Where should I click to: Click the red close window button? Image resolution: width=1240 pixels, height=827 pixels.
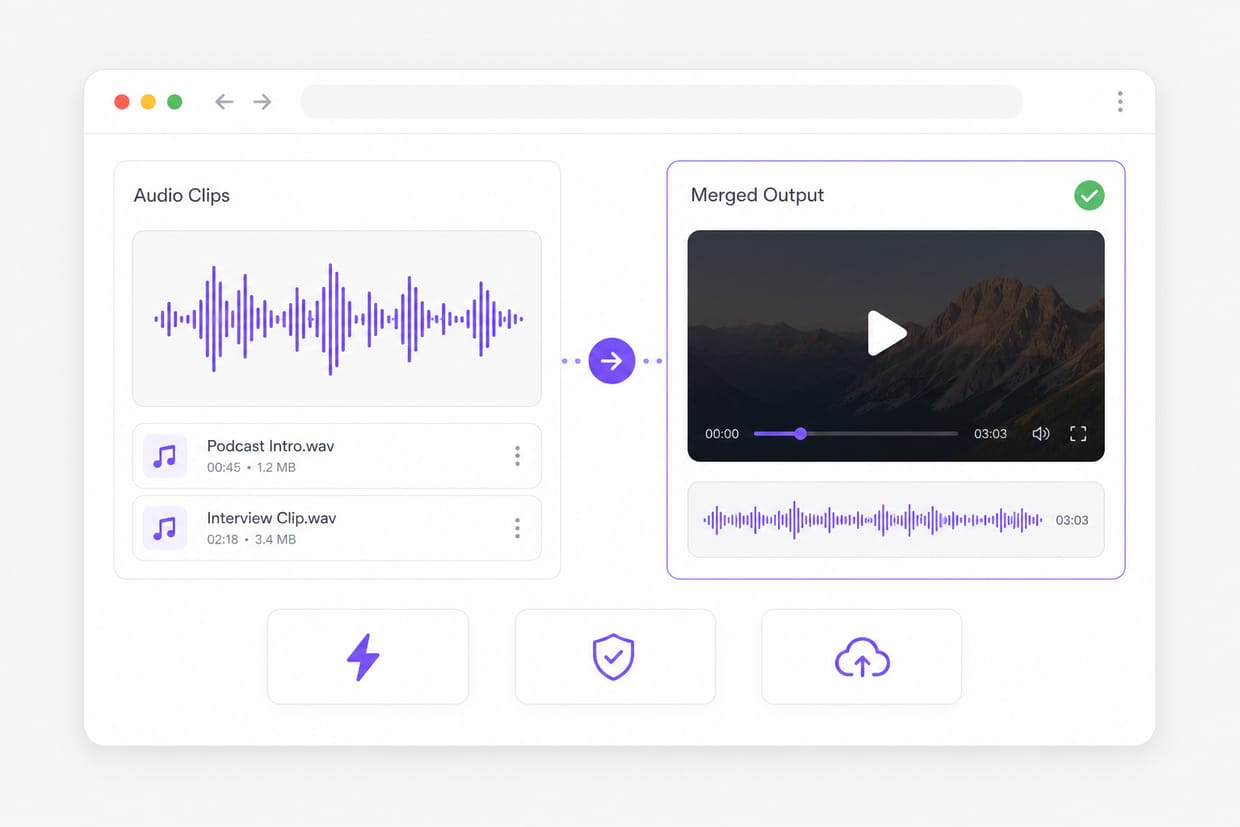122,102
